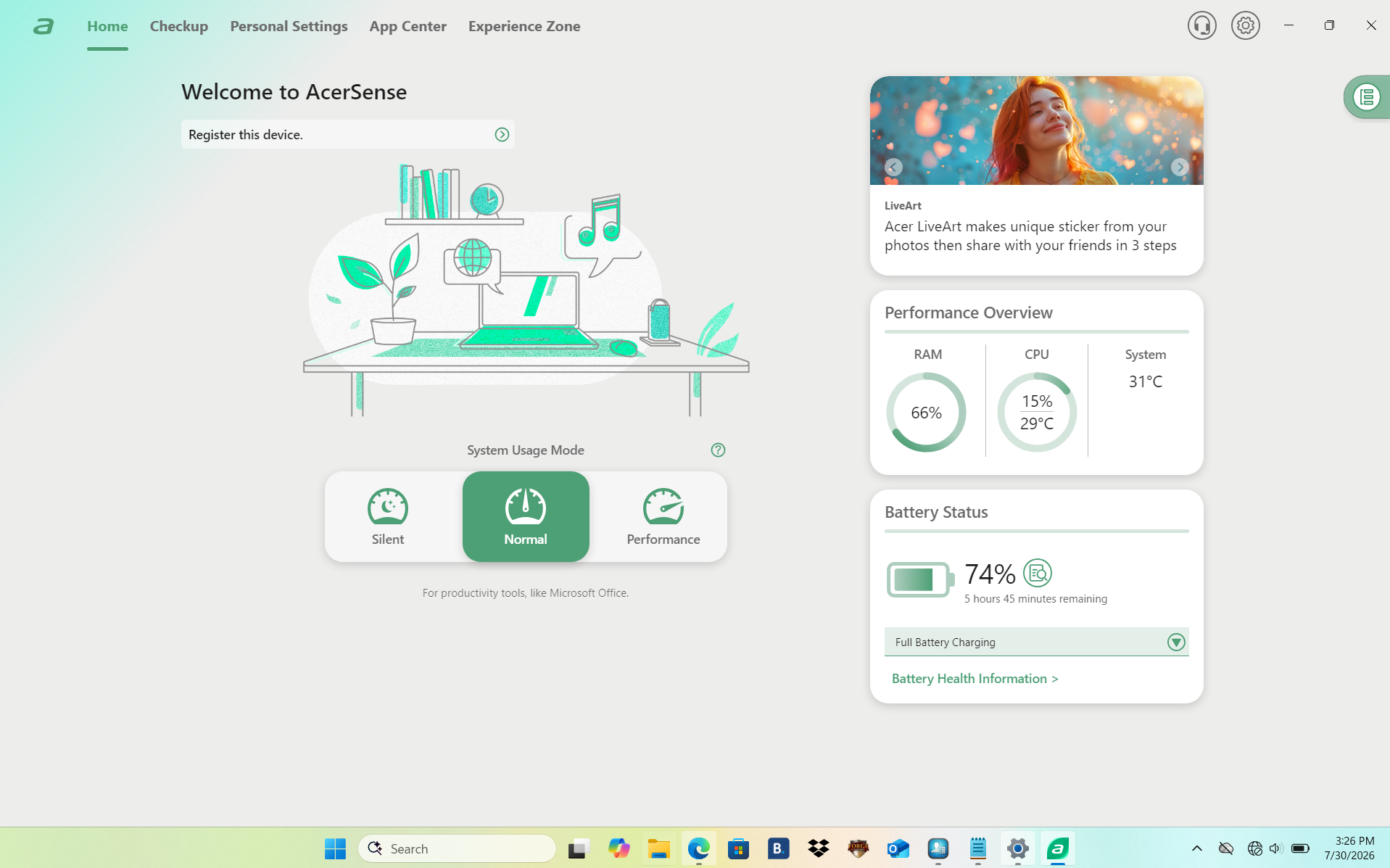Image resolution: width=1390 pixels, height=868 pixels.
Task: Open Forge of Empires taskbar icon
Action: click(x=858, y=848)
